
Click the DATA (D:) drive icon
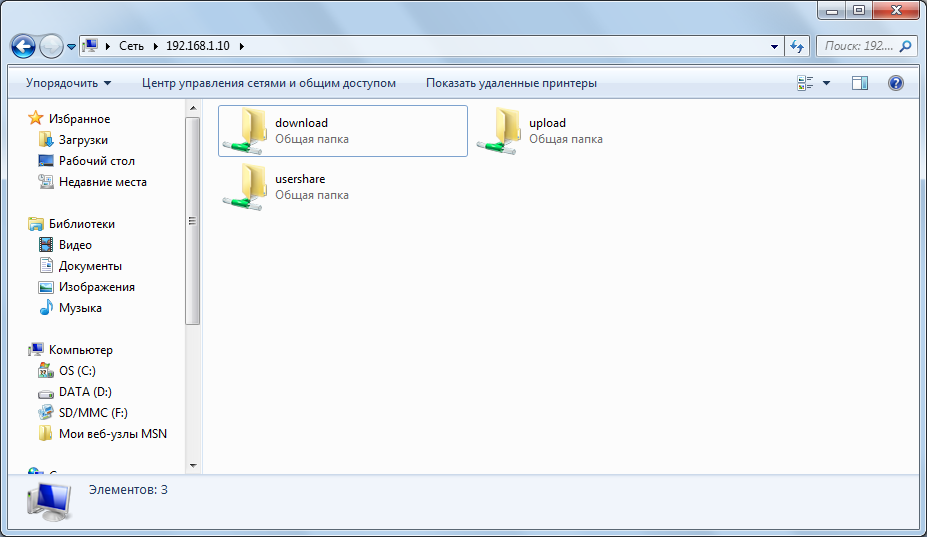pyautogui.click(x=46, y=393)
